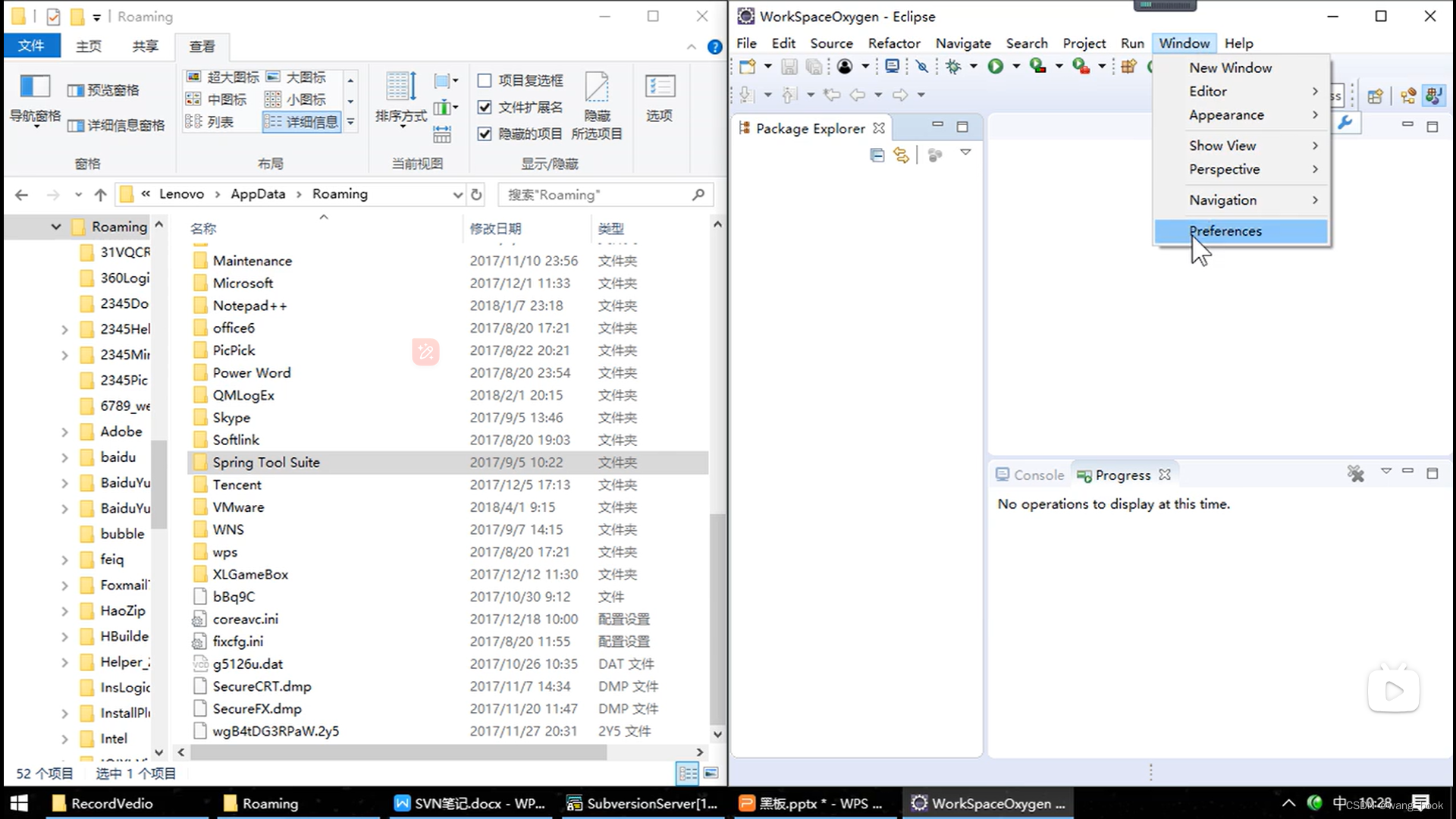Select the 超大图标 layout option
Viewport: 1456px width, 819px height.
pyautogui.click(x=222, y=77)
